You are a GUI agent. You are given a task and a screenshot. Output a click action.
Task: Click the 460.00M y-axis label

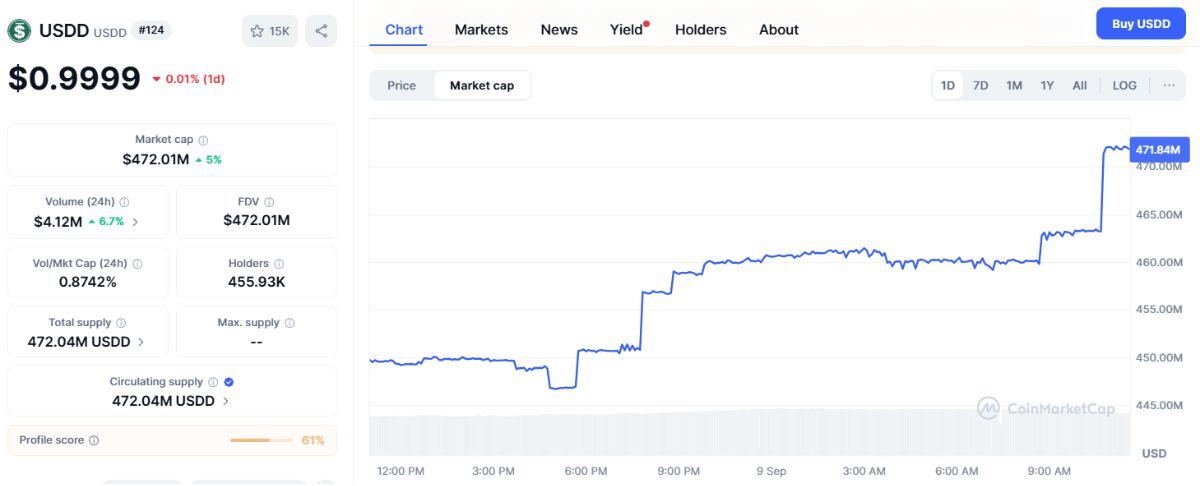point(1157,262)
